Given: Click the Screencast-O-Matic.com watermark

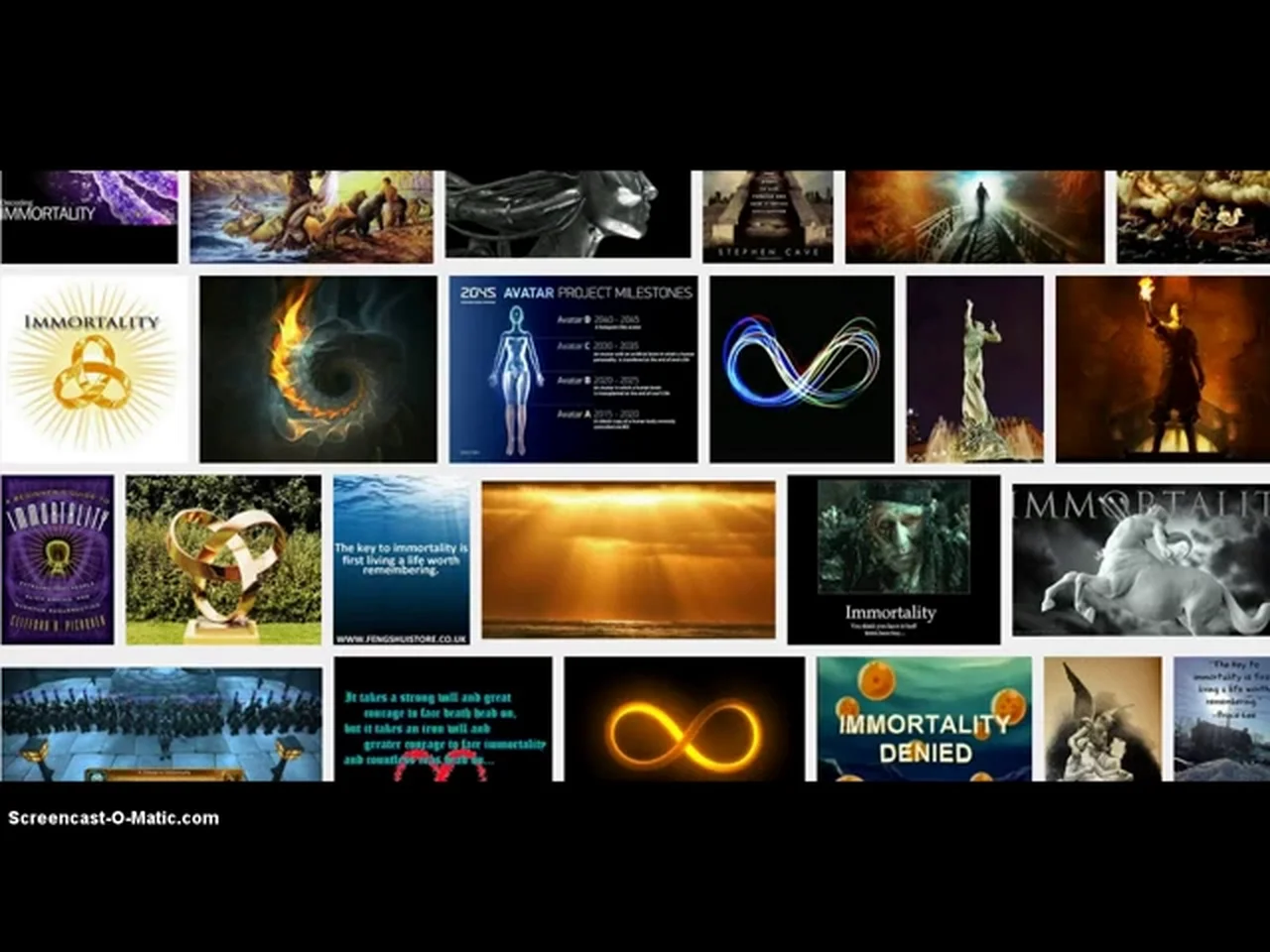Looking at the screenshot, I should pos(113,818).
